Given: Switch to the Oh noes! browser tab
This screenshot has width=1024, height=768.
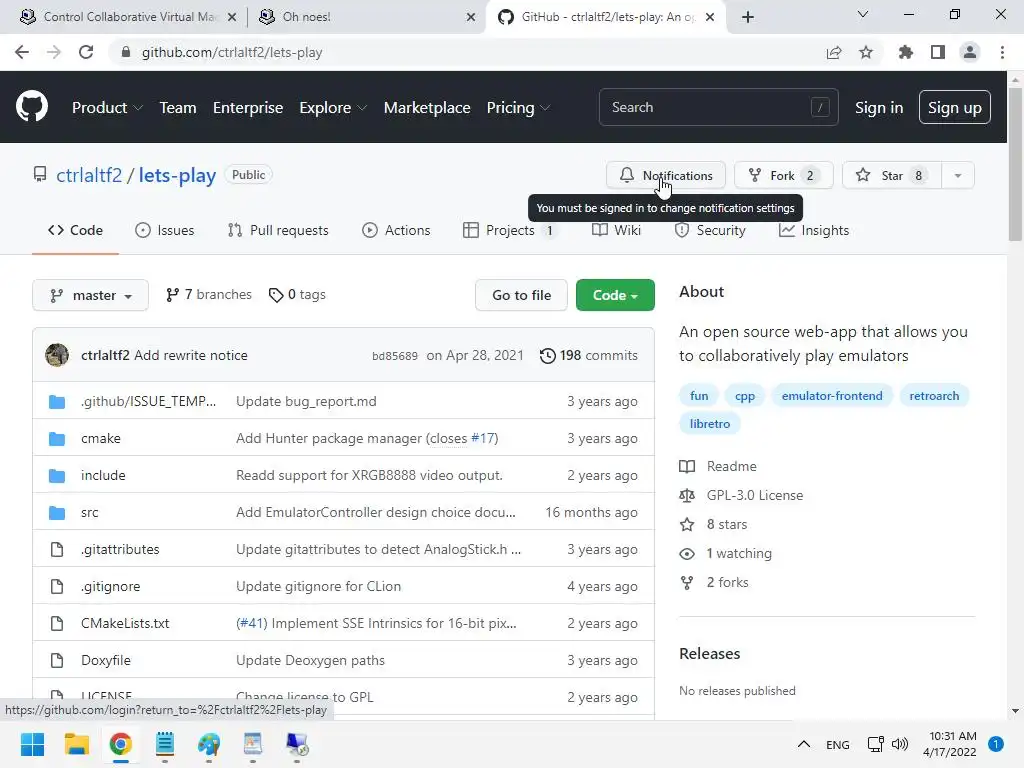Looking at the screenshot, I should [x=366, y=17].
